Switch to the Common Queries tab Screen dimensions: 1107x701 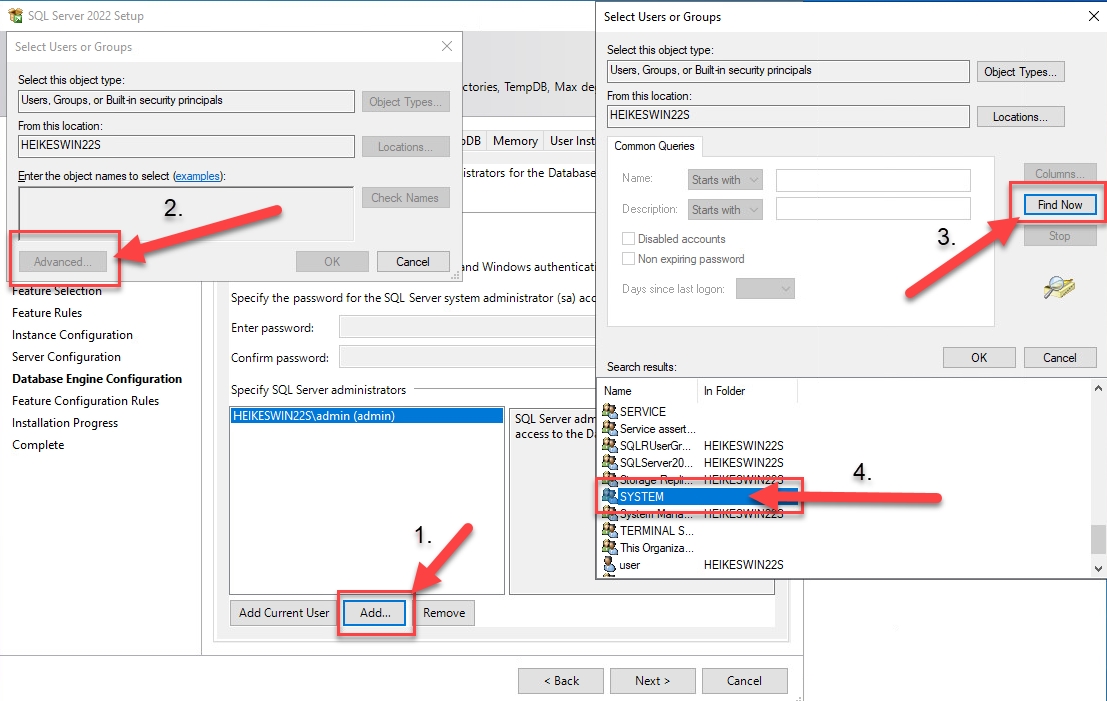pyautogui.click(x=654, y=145)
